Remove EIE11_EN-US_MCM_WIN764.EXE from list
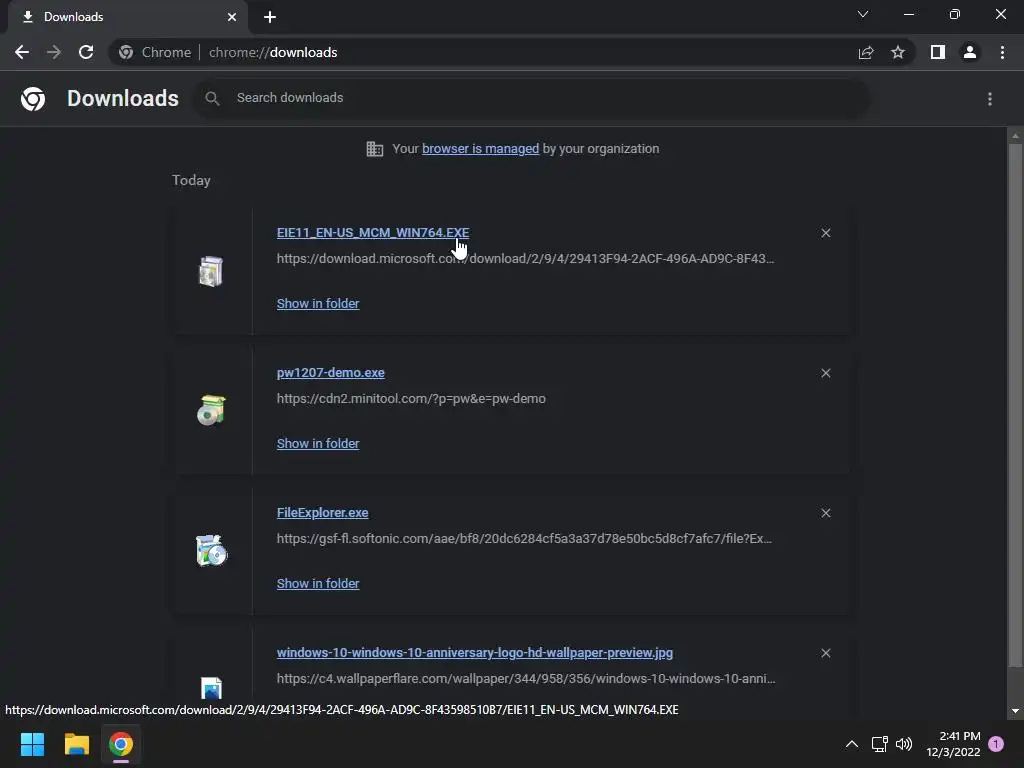The width and height of the screenshot is (1024, 768). (x=825, y=233)
